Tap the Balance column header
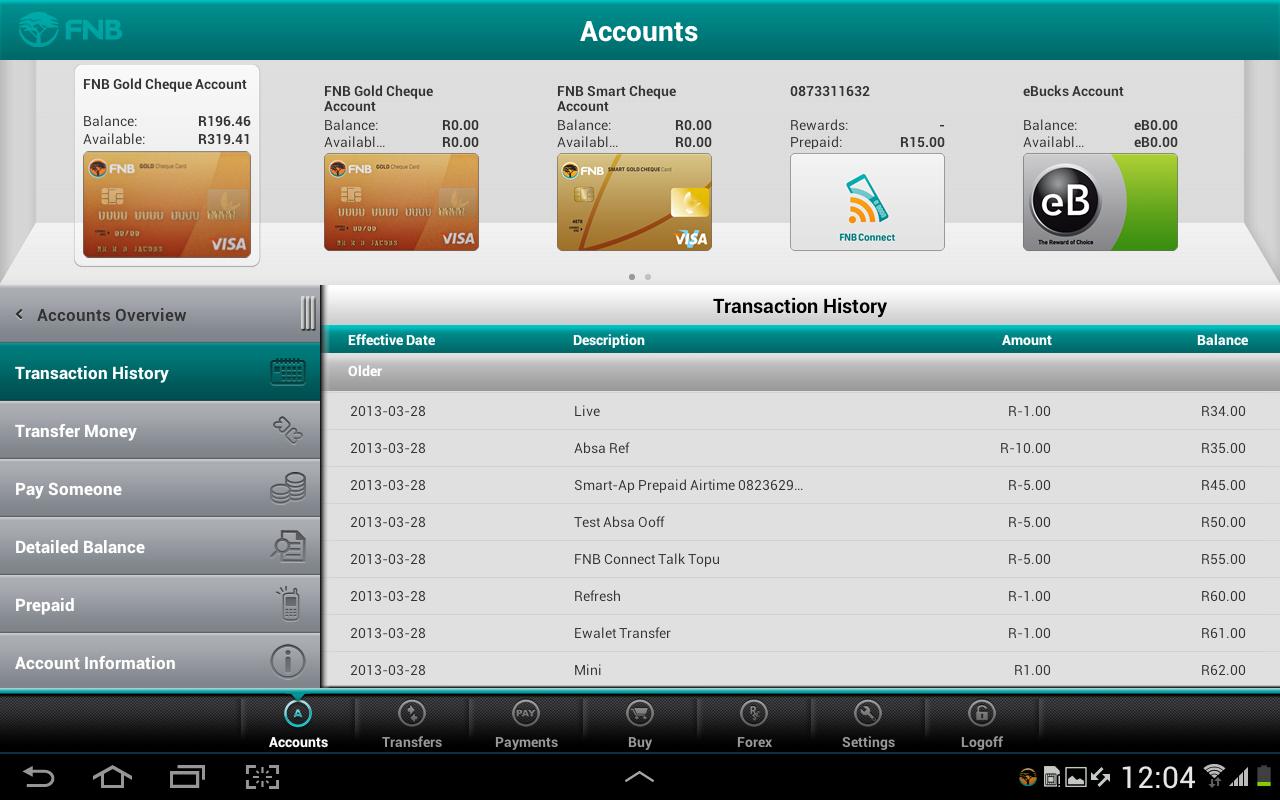 [x=1222, y=340]
